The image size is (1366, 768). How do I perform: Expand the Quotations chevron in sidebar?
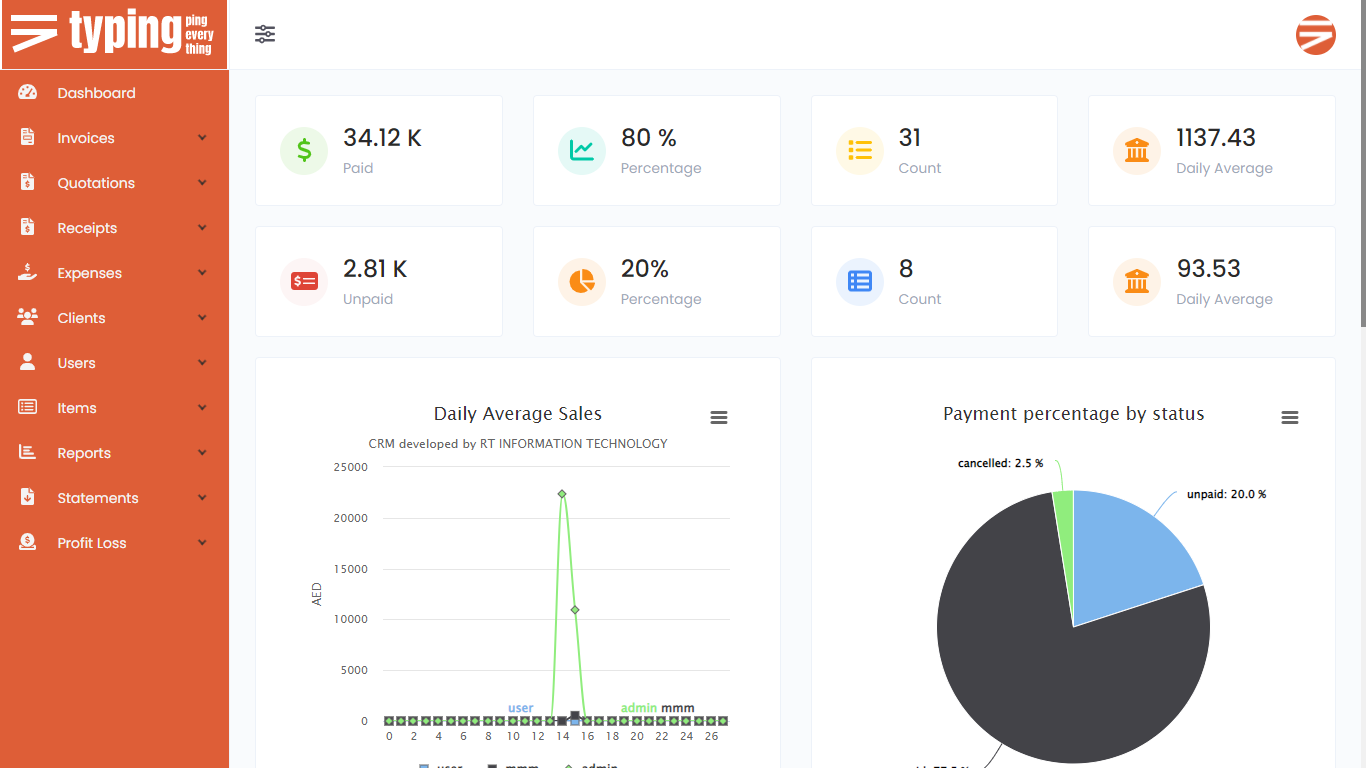tap(203, 183)
